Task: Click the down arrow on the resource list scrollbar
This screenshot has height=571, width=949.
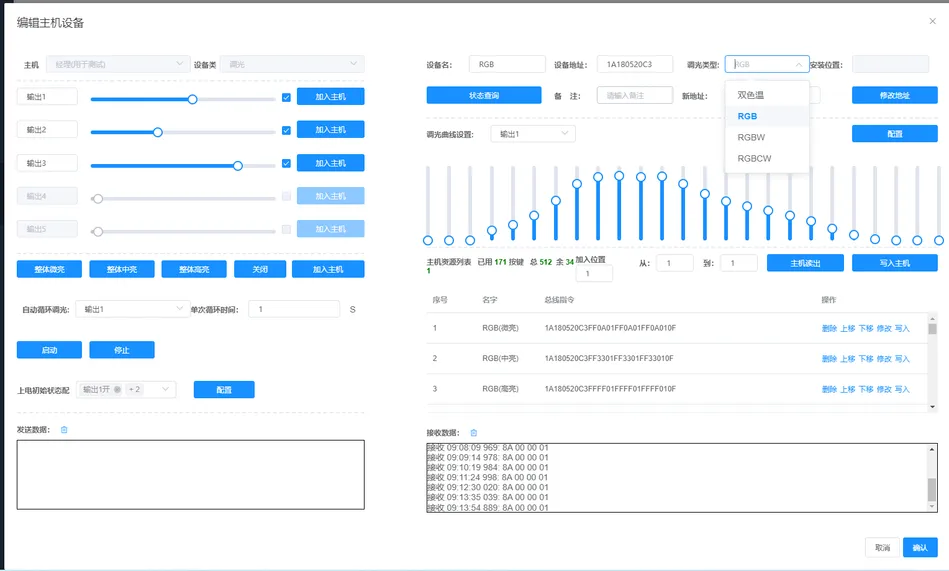Action: point(932,406)
